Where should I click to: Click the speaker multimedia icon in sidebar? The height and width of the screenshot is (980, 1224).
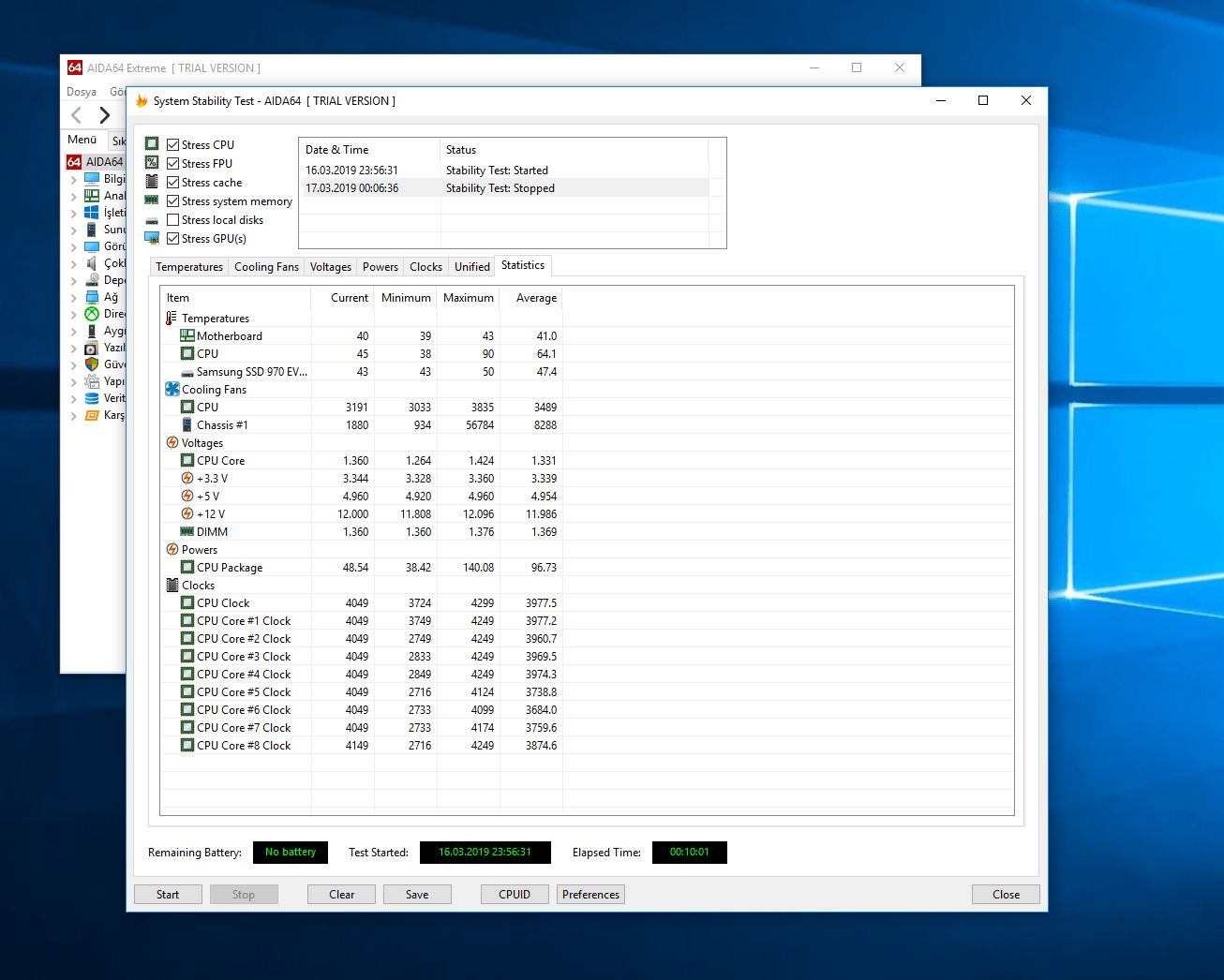92,263
